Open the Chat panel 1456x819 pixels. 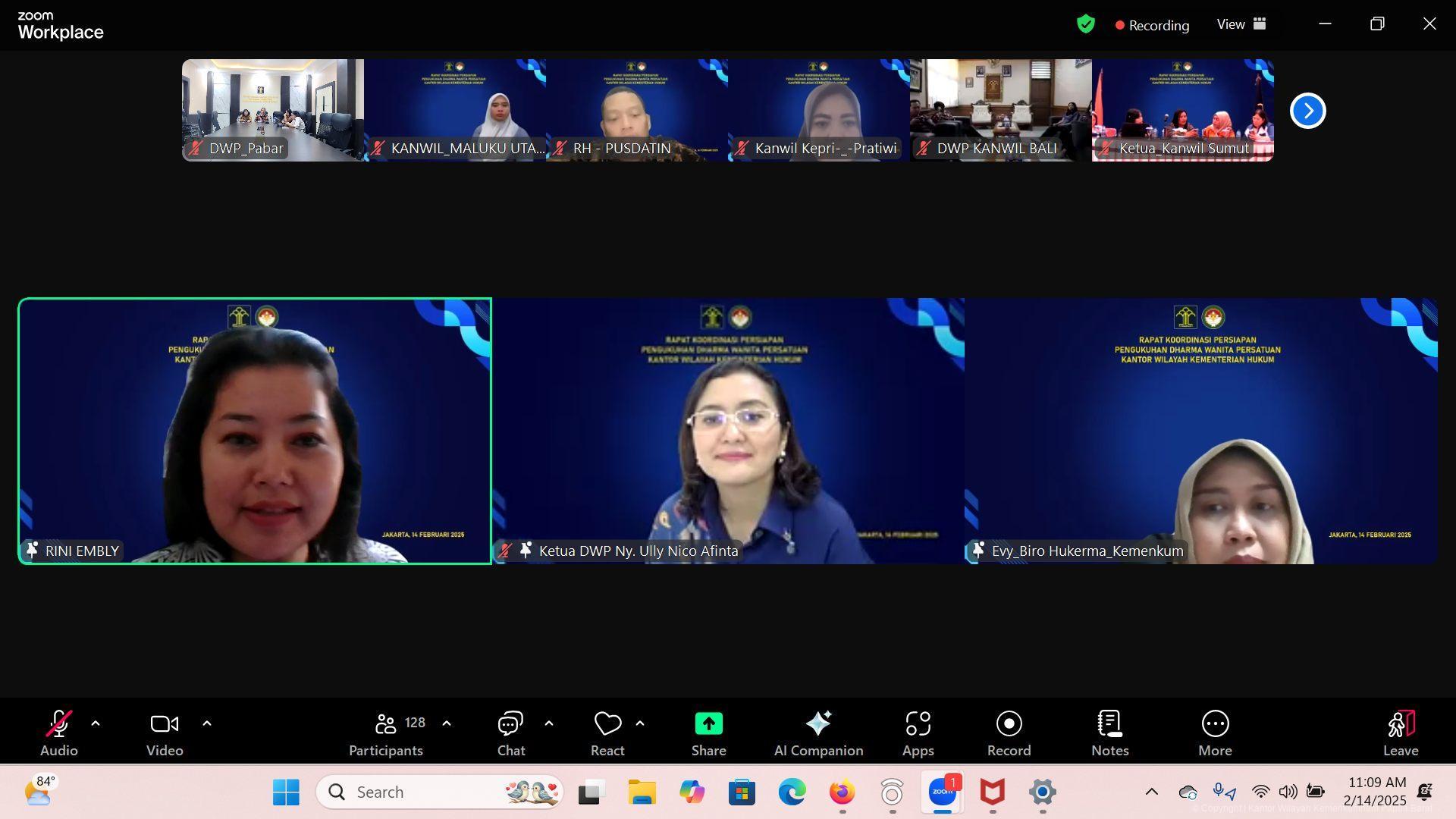pyautogui.click(x=510, y=733)
